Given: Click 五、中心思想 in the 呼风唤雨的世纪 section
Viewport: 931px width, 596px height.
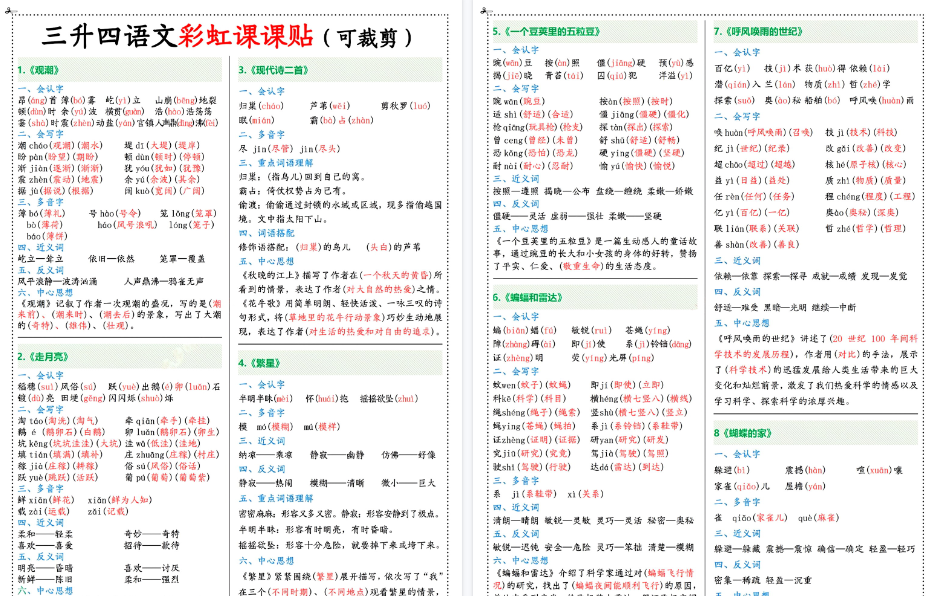Looking at the screenshot, I should click(742, 321).
